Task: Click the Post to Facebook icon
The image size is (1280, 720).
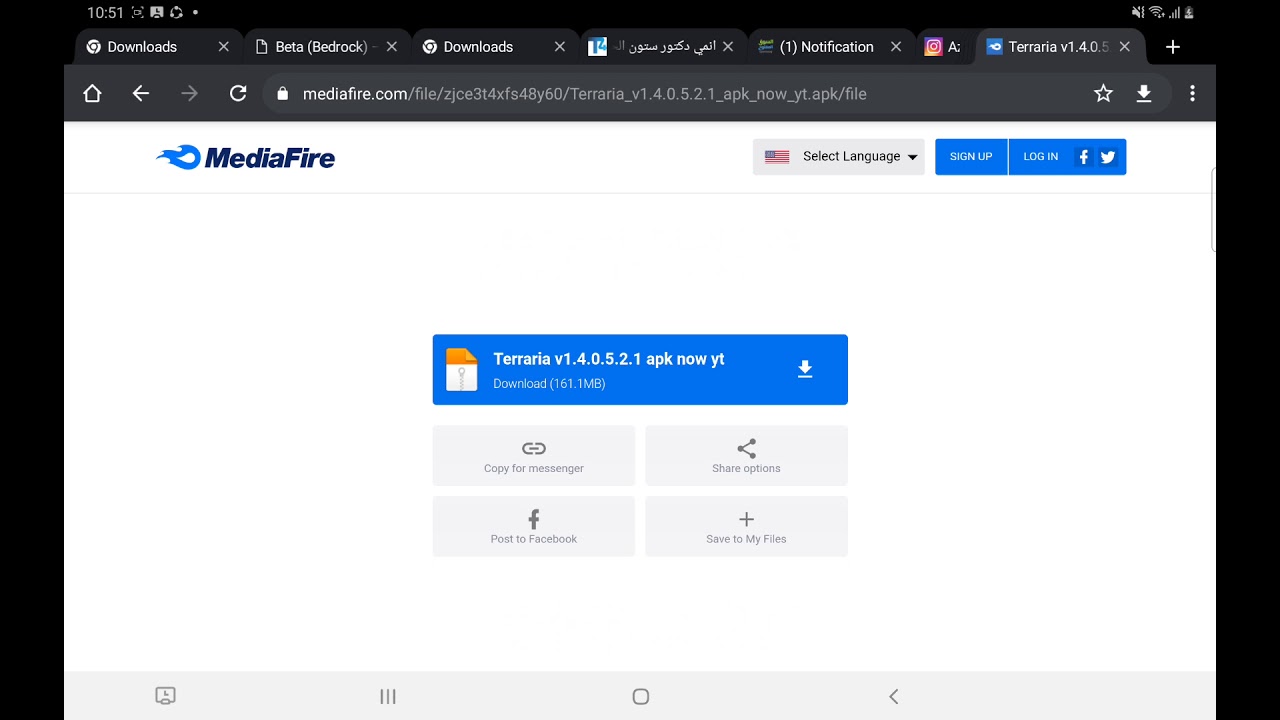Action: coord(534,519)
